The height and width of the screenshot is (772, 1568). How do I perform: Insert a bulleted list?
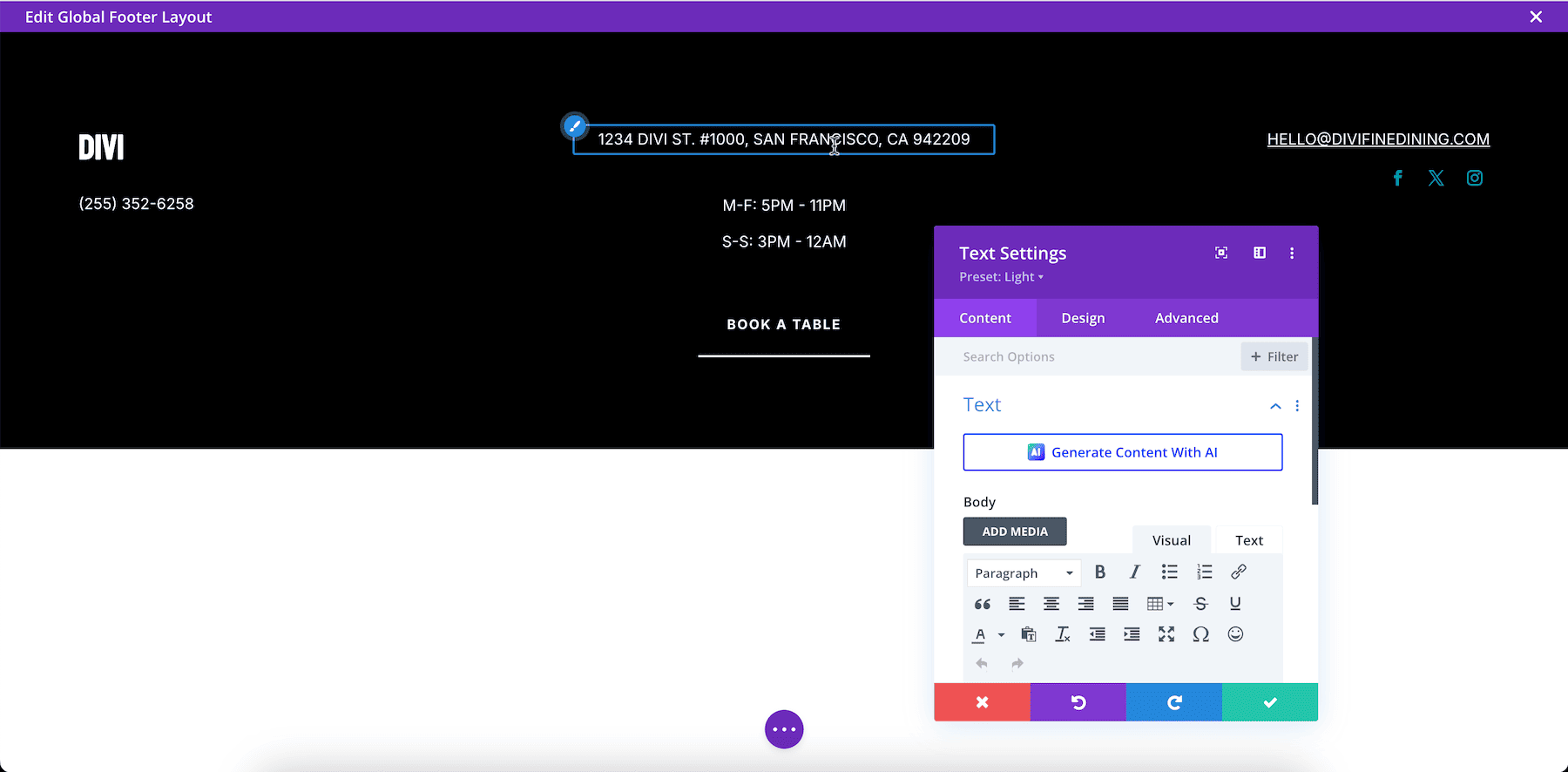click(1169, 572)
